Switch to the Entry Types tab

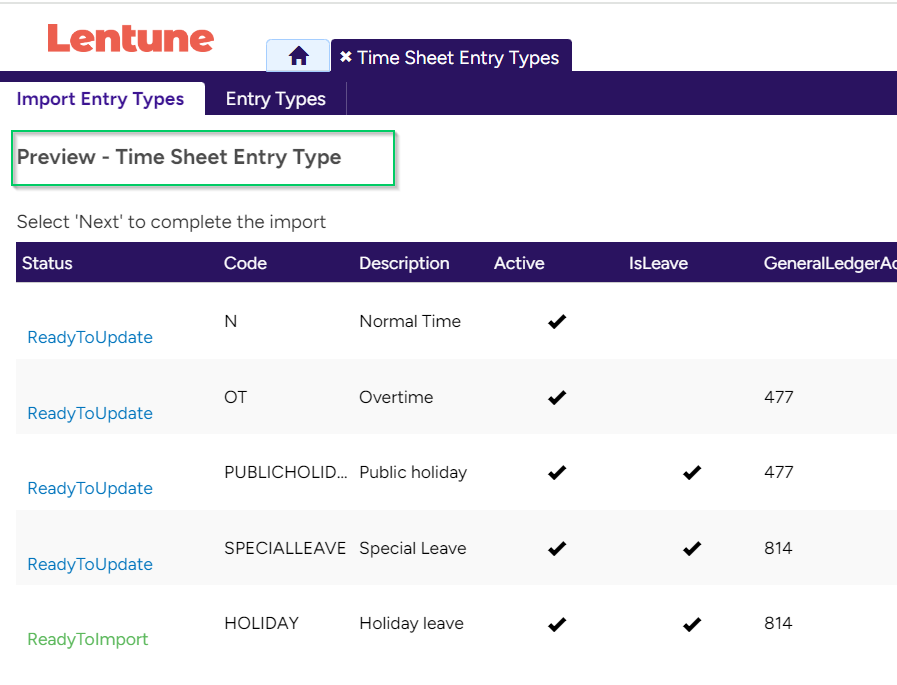click(276, 99)
